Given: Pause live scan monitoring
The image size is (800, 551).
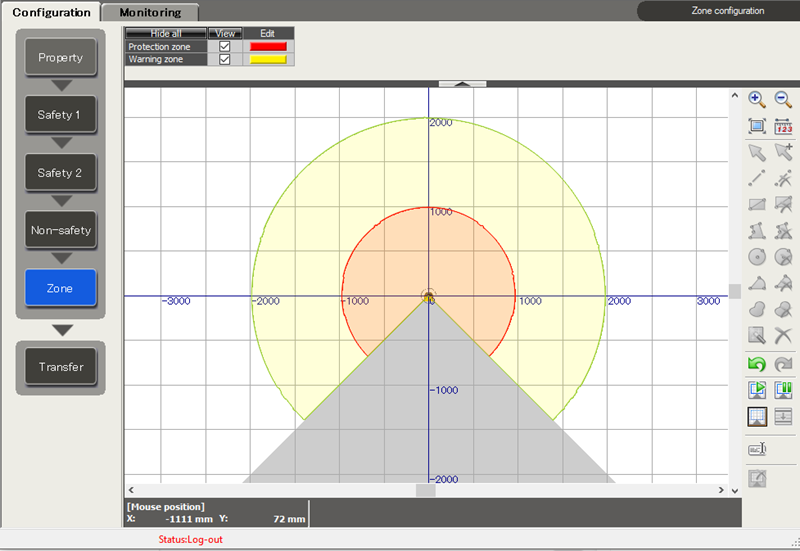Looking at the screenshot, I should 783,390.
